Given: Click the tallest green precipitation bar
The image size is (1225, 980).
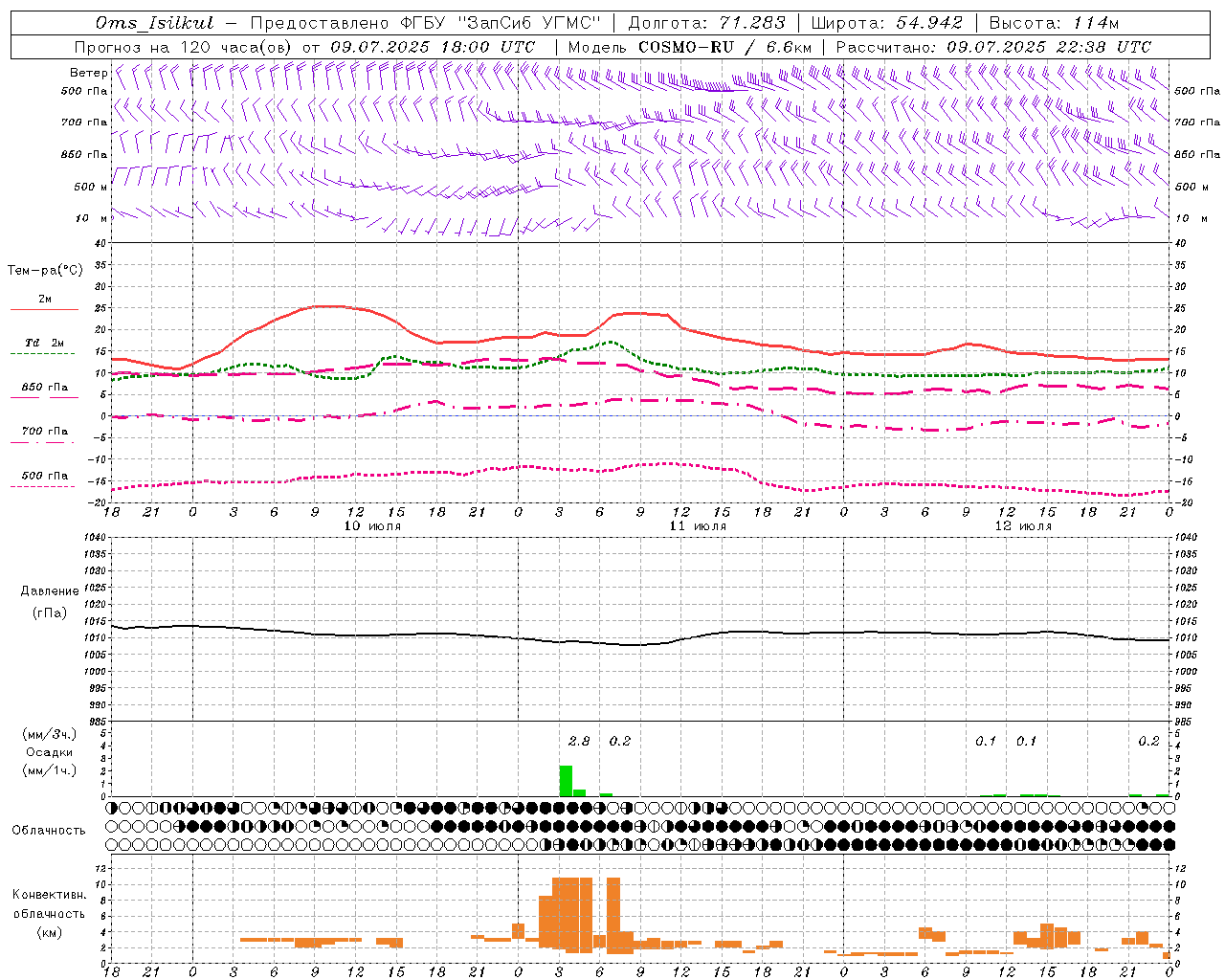Looking at the screenshot, I should [x=566, y=781].
